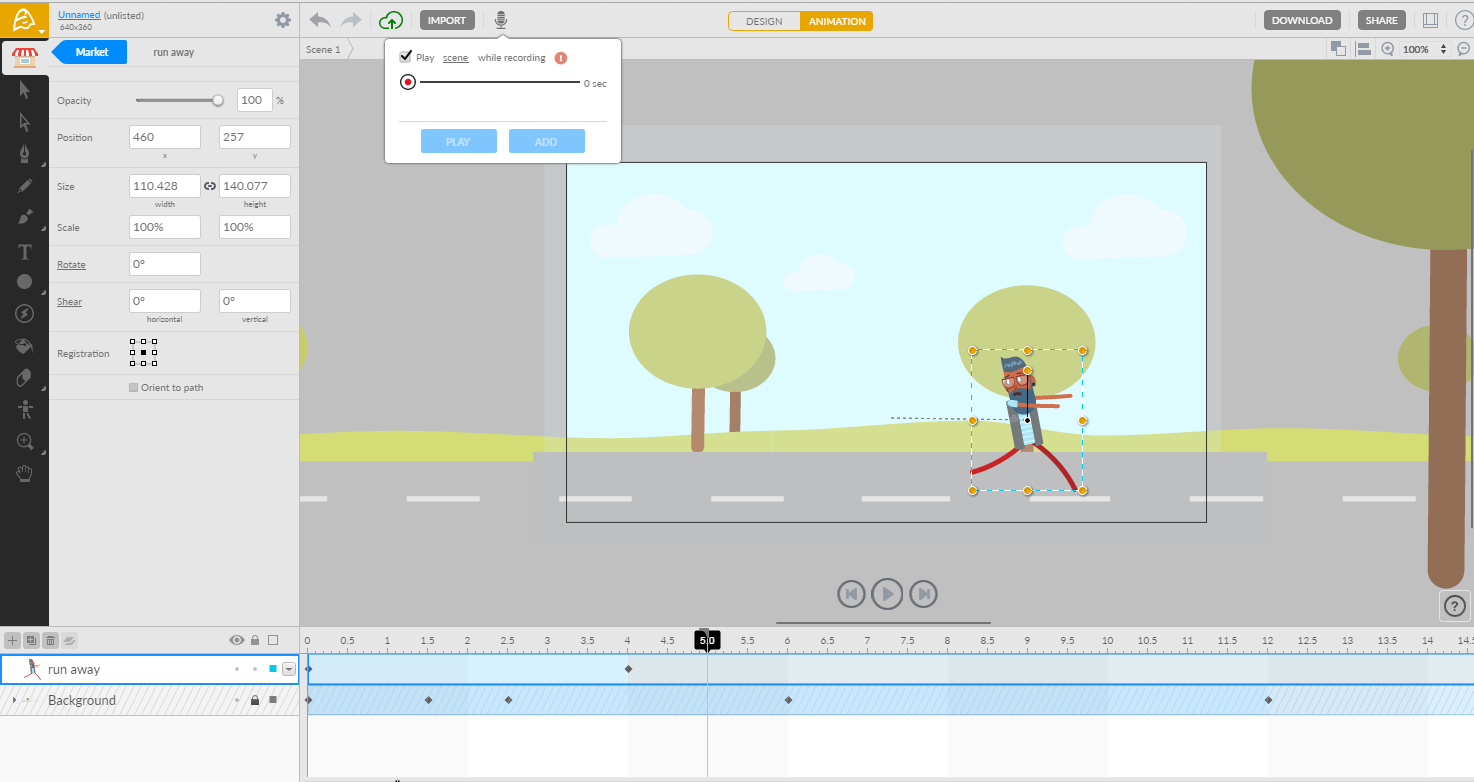Select the Scene 1 breadcrumb tab
1474x782 pixels.
tap(323, 49)
